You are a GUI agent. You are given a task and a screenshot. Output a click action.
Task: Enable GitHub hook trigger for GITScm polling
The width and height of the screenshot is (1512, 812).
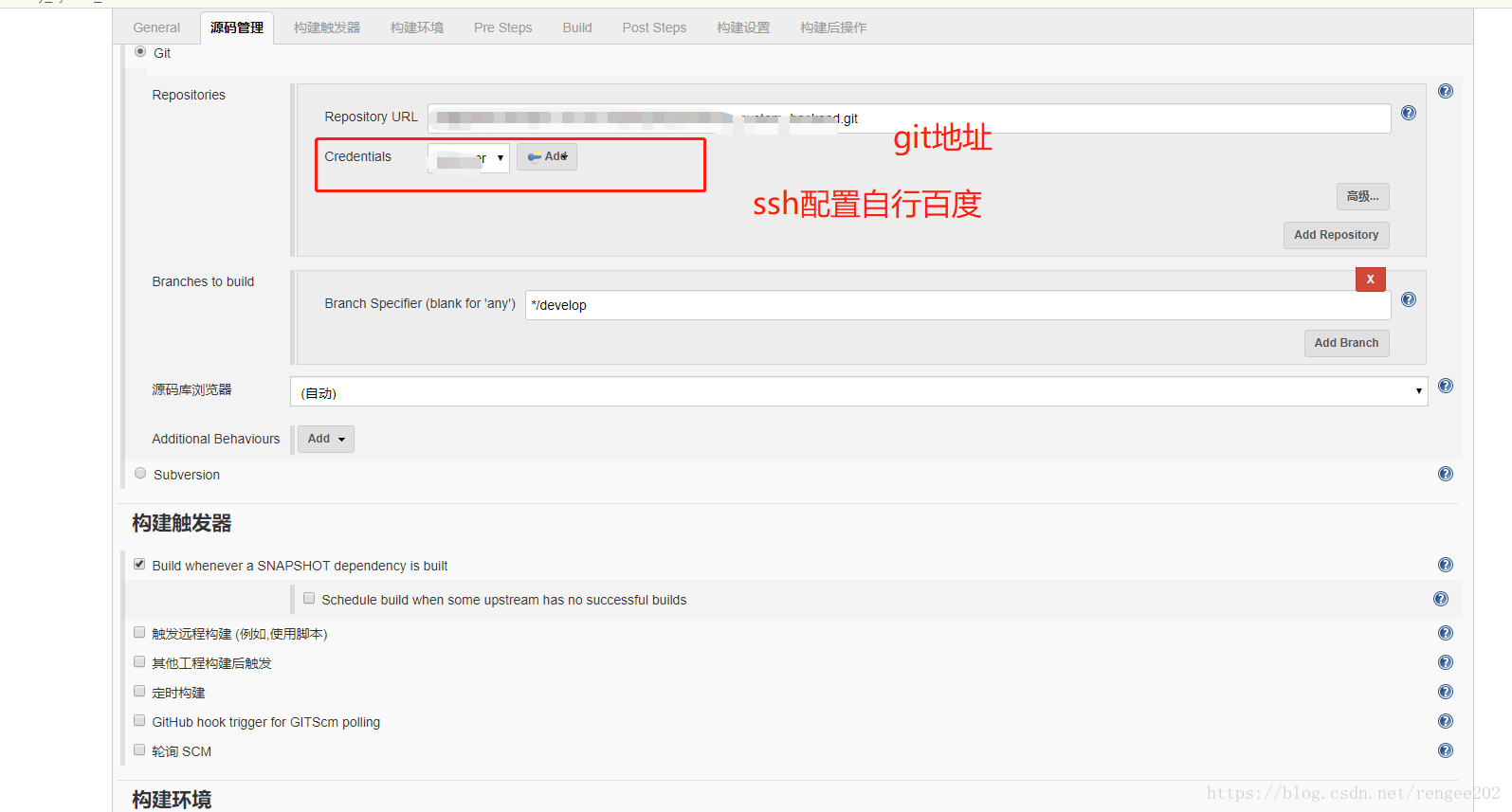(x=139, y=721)
